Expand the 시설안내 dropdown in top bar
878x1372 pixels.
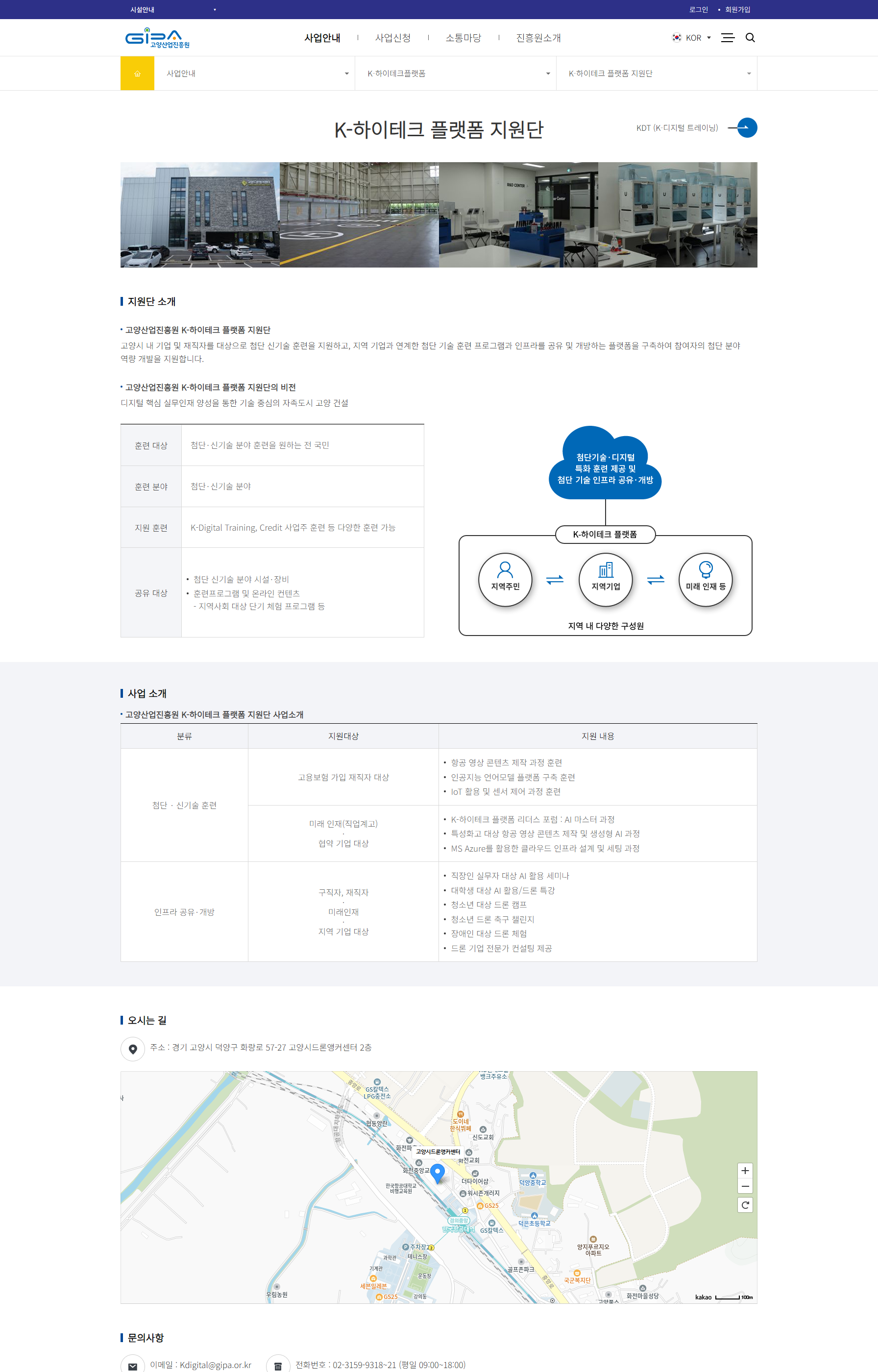point(173,10)
